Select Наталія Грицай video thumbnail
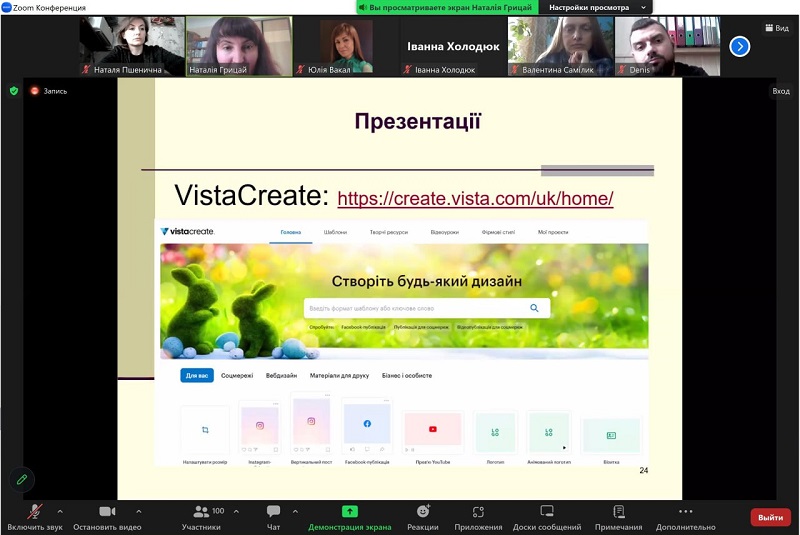The width and height of the screenshot is (800, 535). click(x=239, y=46)
